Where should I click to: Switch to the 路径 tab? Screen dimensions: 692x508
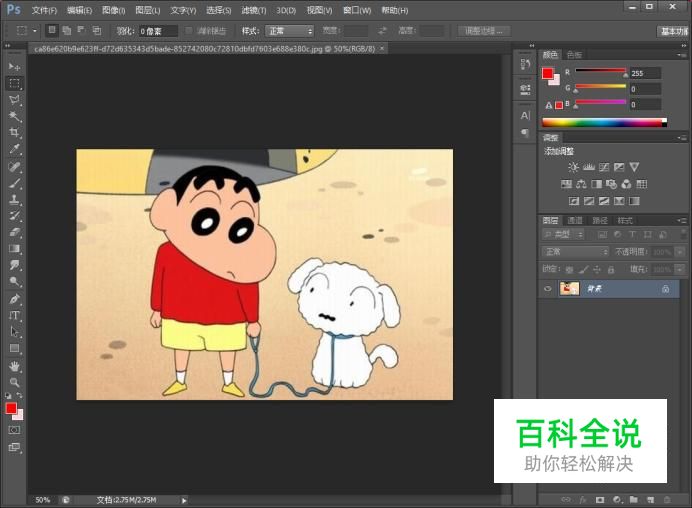(600, 220)
